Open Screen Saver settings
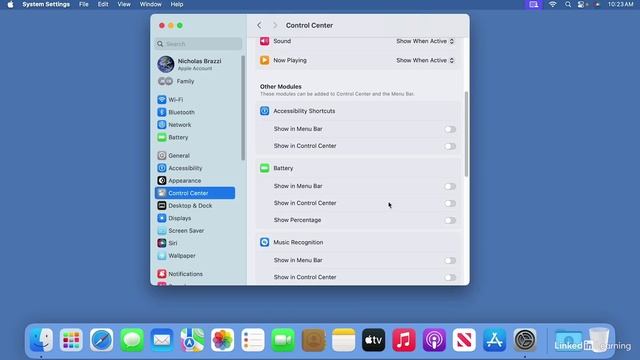Image resolution: width=640 pixels, height=360 pixels. tap(195, 231)
